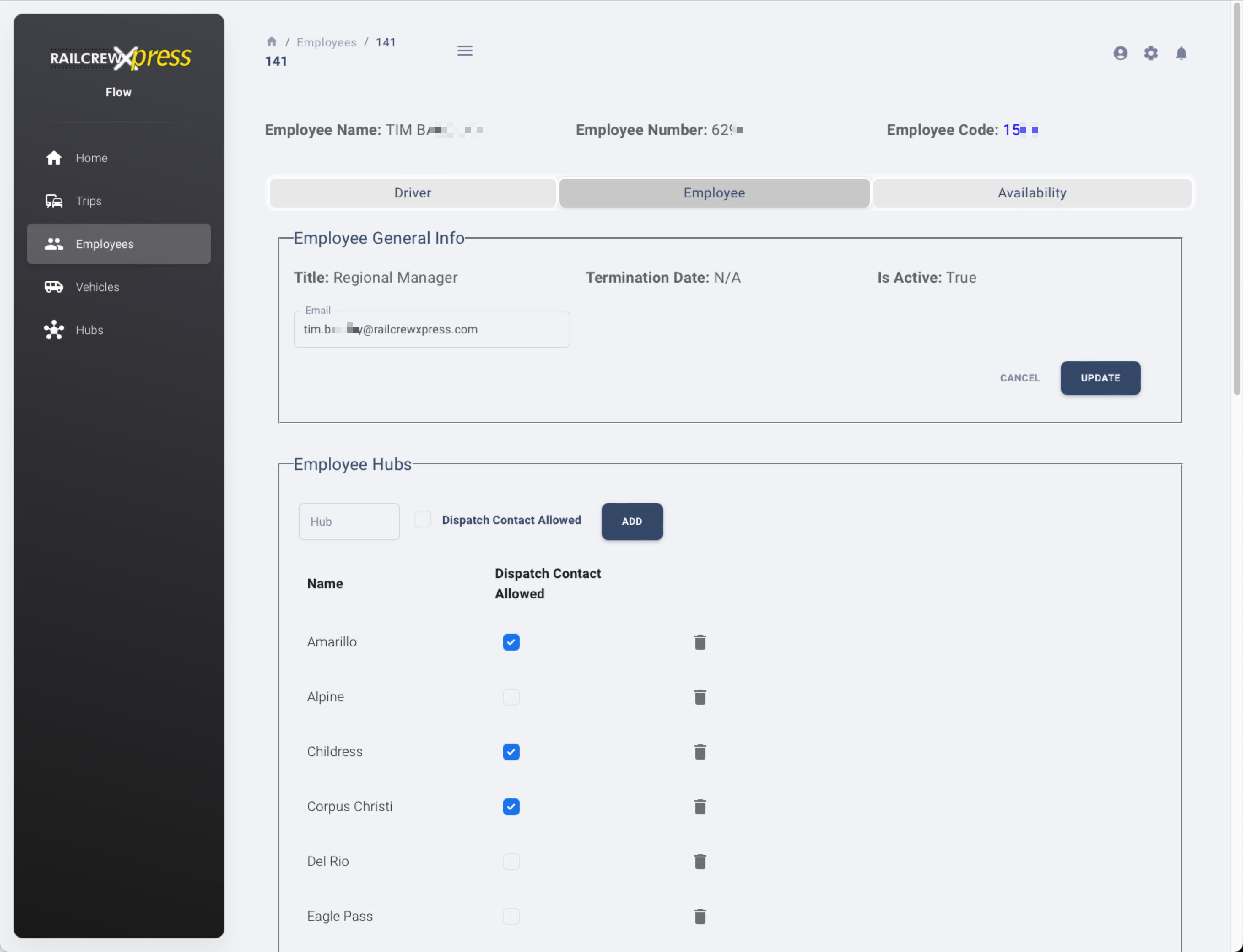Check the Dispatch Contact Allowed box beside Hub field

[x=423, y=519]
